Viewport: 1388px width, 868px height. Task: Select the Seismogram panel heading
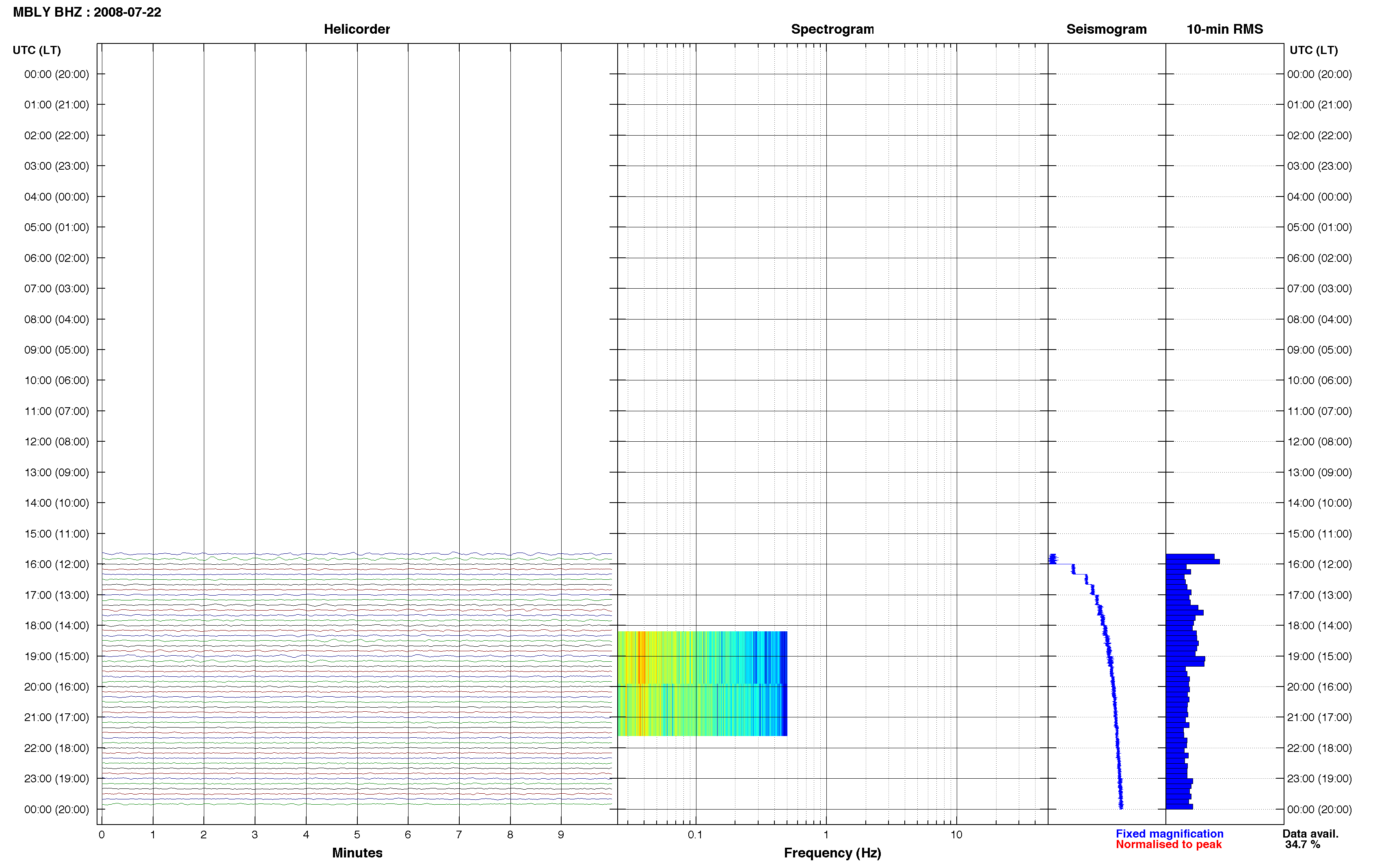point(1106,29)
